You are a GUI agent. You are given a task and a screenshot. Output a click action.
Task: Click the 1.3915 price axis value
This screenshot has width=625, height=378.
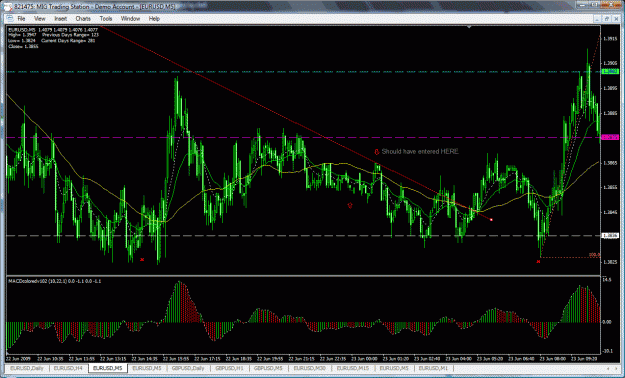(x=610, y=39)
